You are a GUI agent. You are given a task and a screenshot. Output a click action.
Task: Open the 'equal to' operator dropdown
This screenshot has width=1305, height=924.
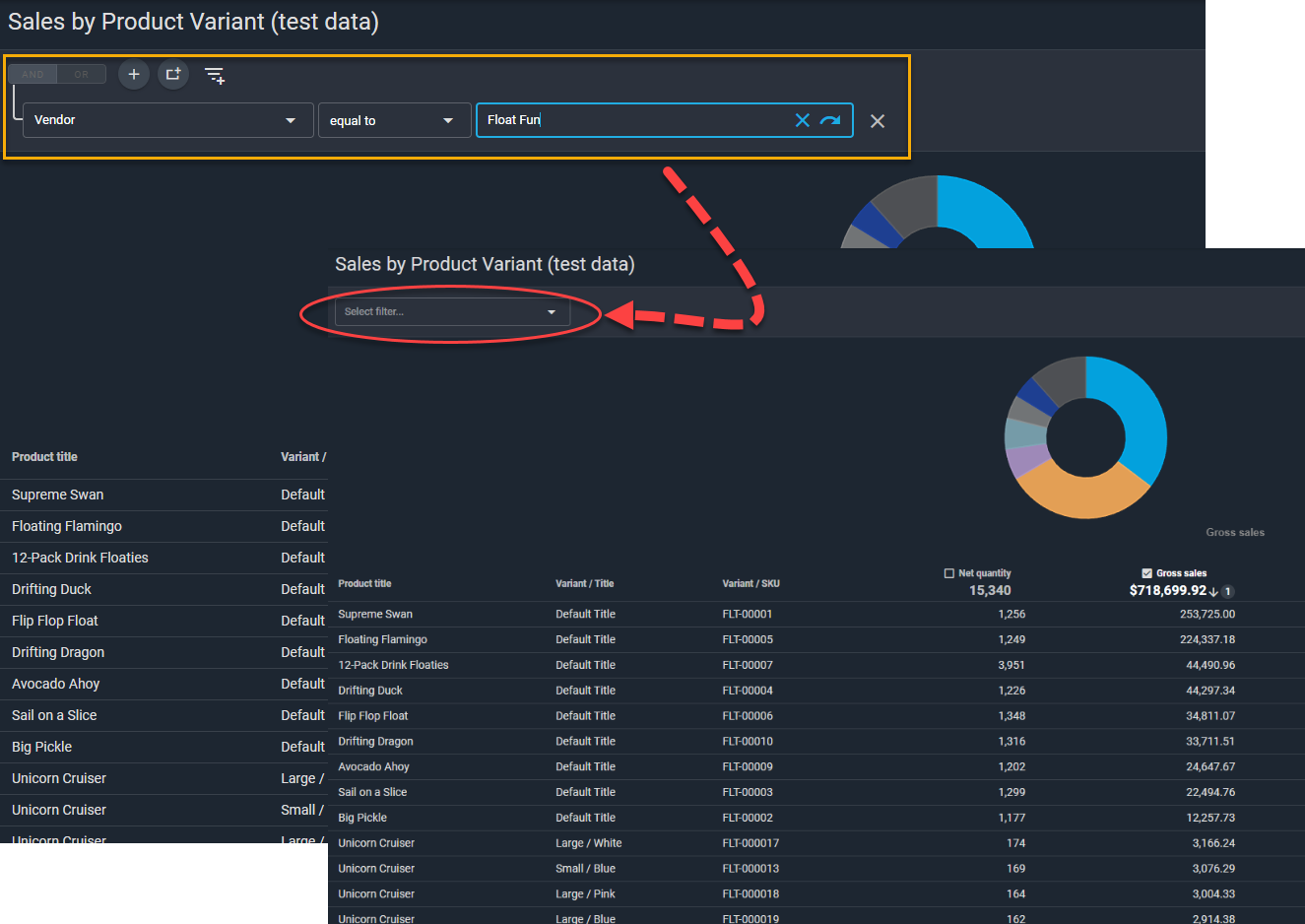(393, 121)
